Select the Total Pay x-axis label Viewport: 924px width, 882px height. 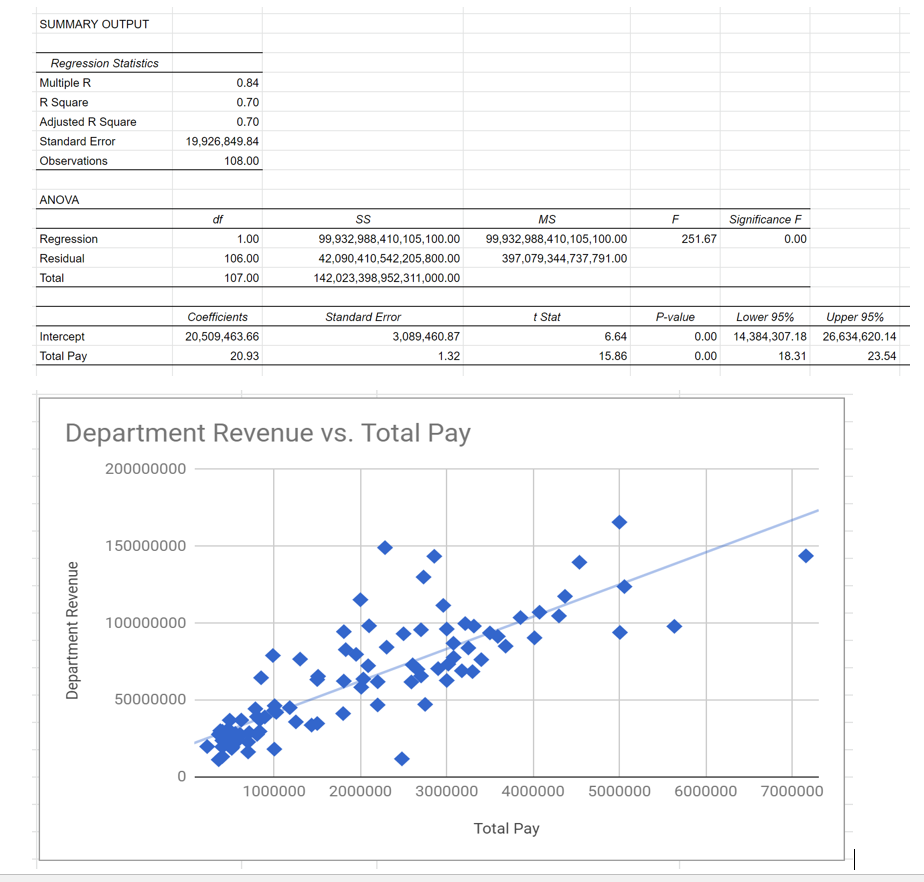(x=506, y=828)
